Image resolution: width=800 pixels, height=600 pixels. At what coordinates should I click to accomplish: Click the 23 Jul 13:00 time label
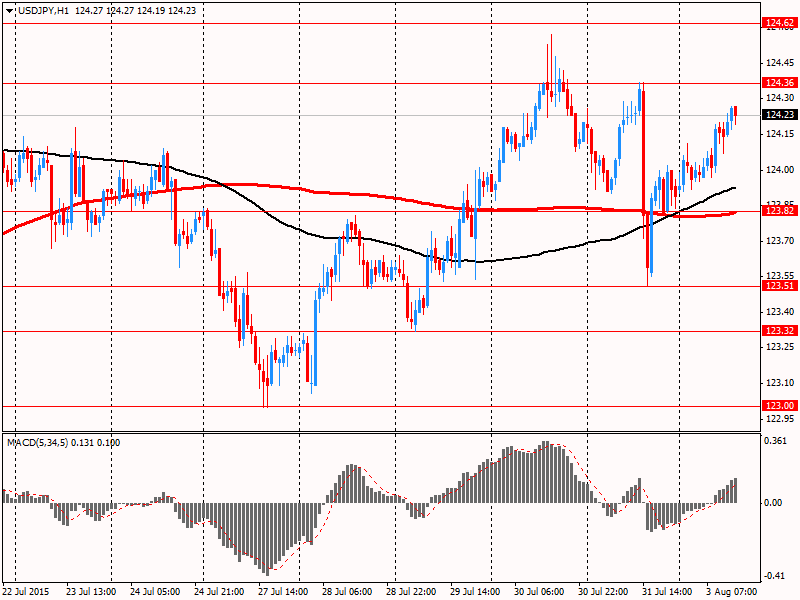point(91,592)
